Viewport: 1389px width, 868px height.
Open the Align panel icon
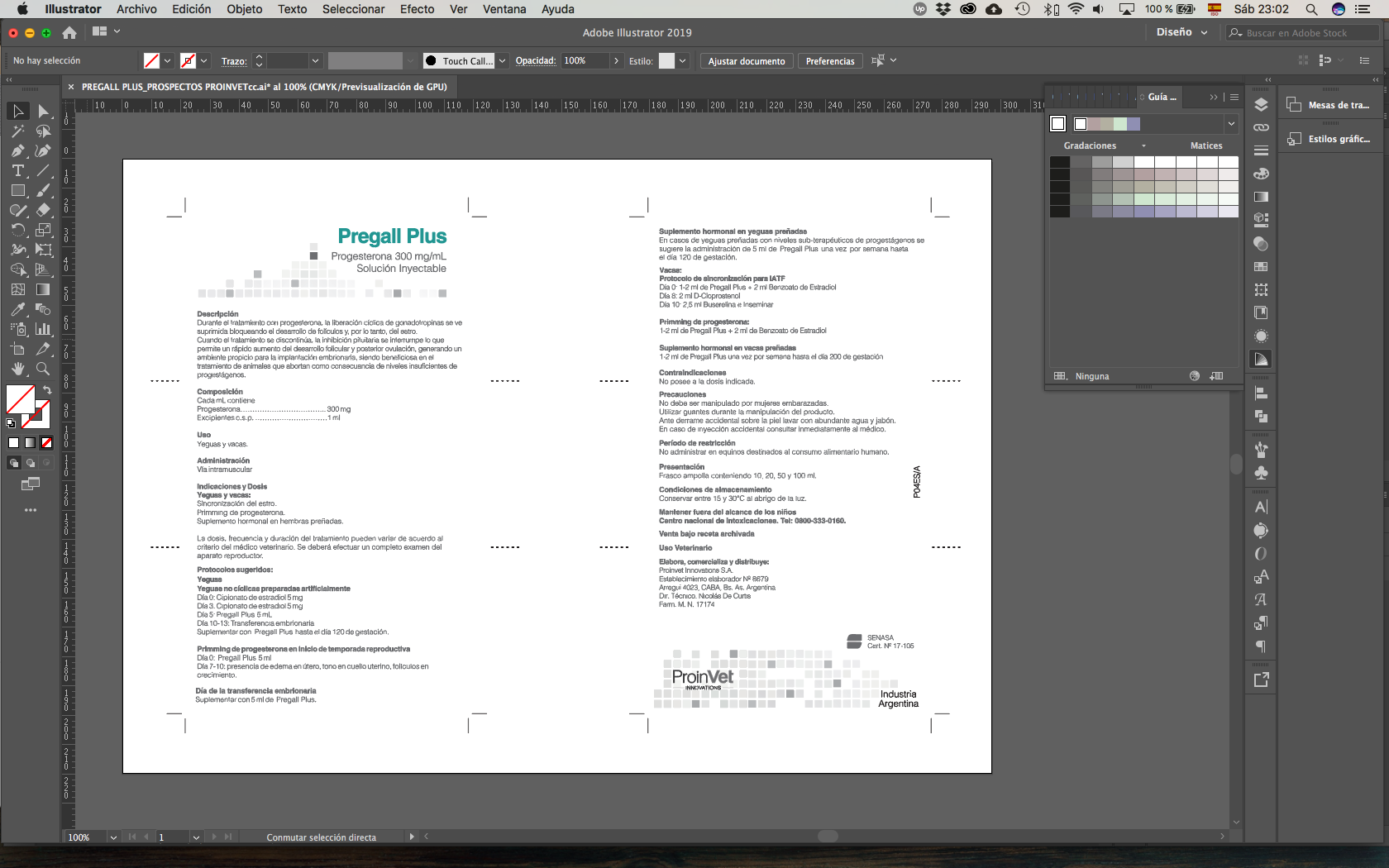coord(1261,393)
